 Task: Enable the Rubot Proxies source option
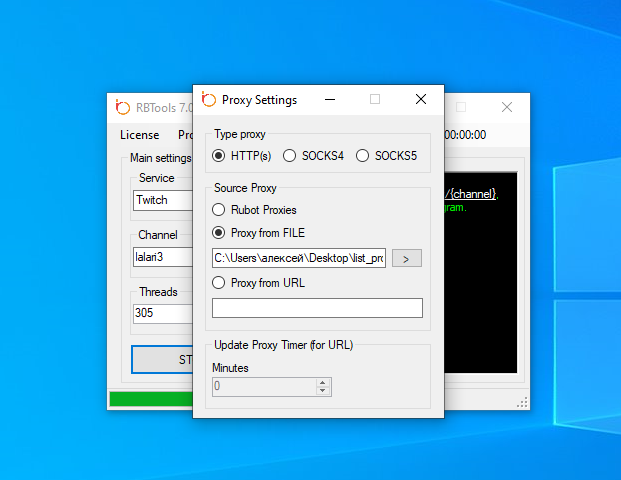(219, 210)
